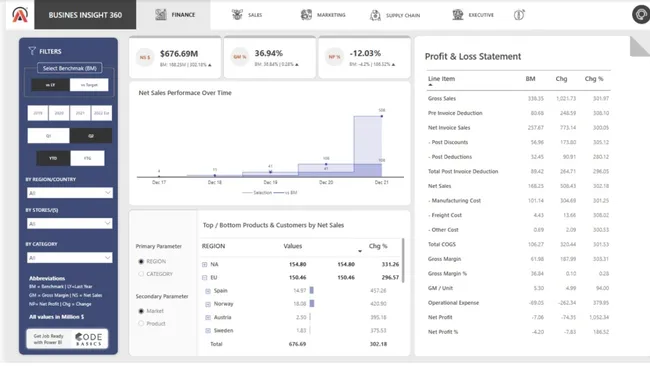Click the Operational Expense line item

(x=454, y=303)
